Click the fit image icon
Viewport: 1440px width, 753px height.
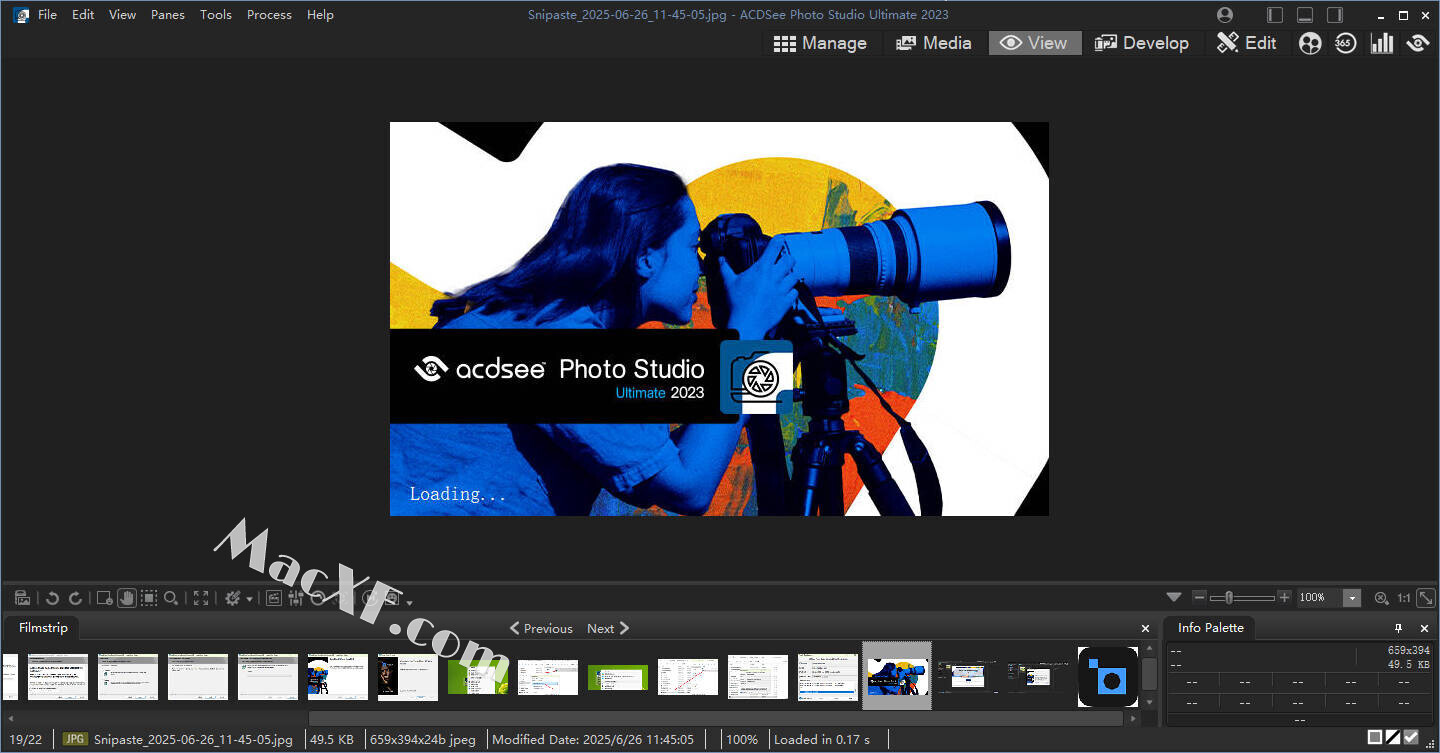1425,598
